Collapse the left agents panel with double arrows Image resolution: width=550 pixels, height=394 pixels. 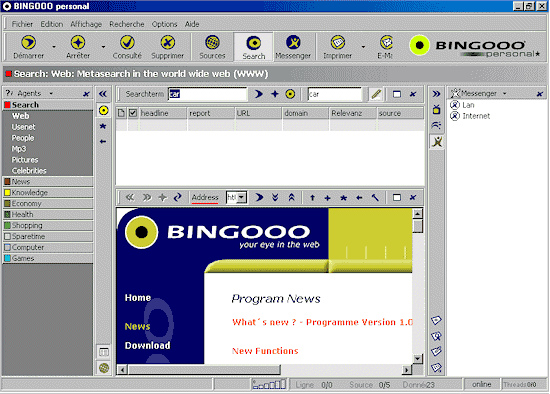[x=103, y=94]
